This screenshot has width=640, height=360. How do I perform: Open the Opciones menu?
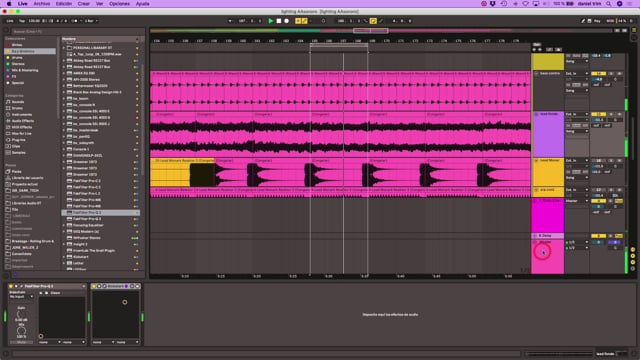119,4
